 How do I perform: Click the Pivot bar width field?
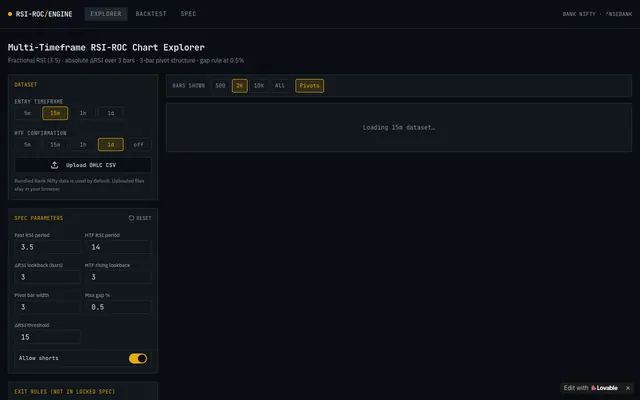point(48,307)
